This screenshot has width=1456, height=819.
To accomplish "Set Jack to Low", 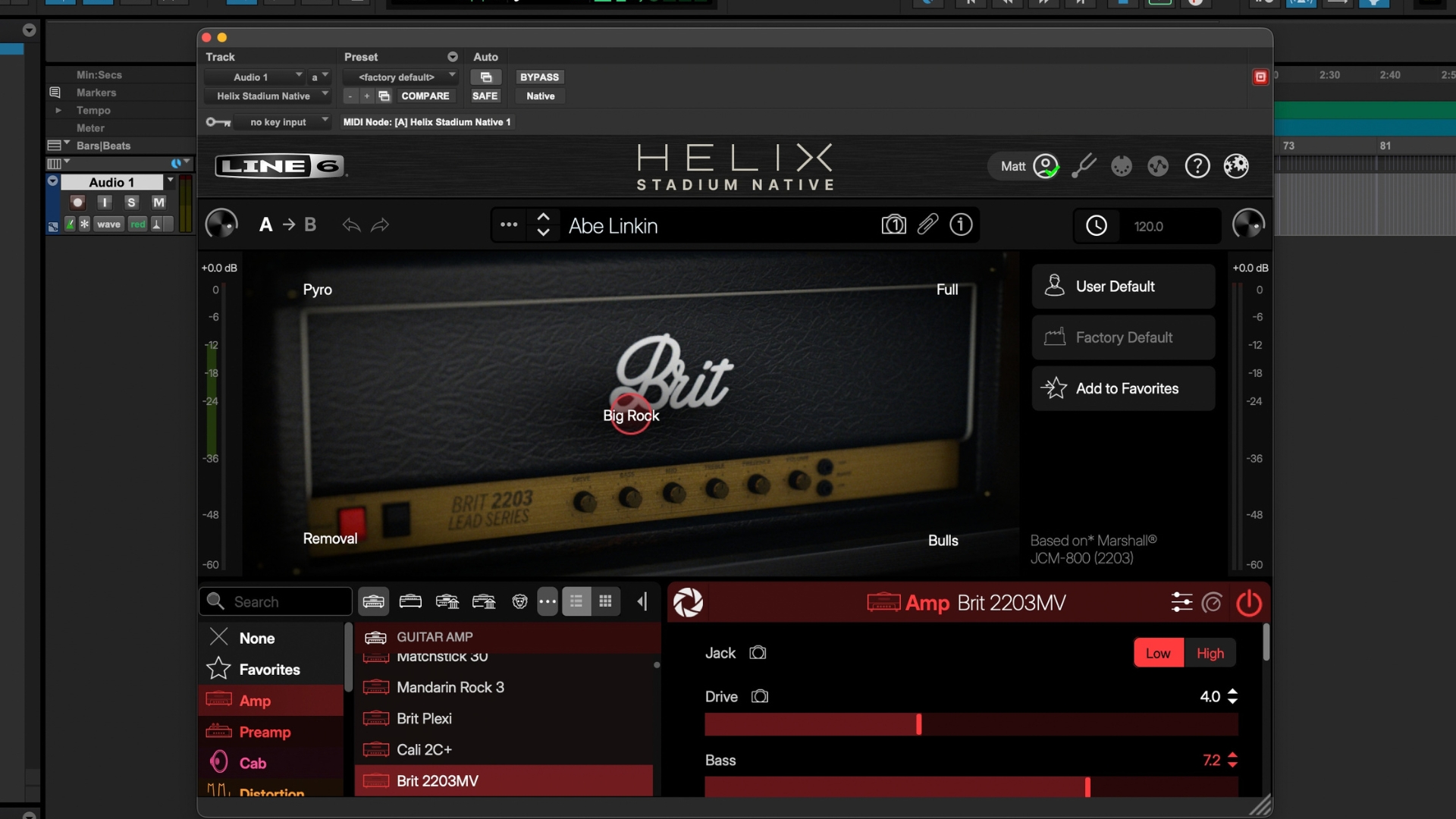I will (x=1158, y=653).
